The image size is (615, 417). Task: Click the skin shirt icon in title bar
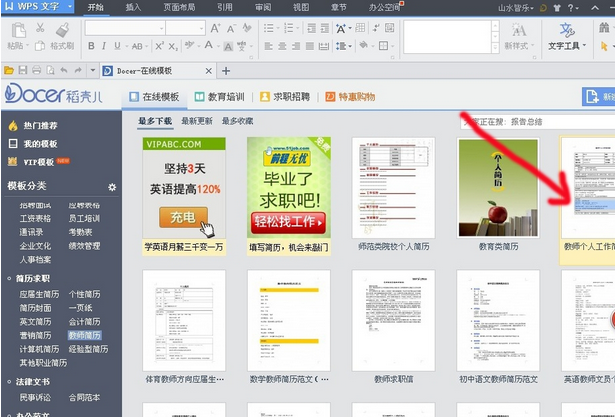pyautogui.click(x=557, y=7)
